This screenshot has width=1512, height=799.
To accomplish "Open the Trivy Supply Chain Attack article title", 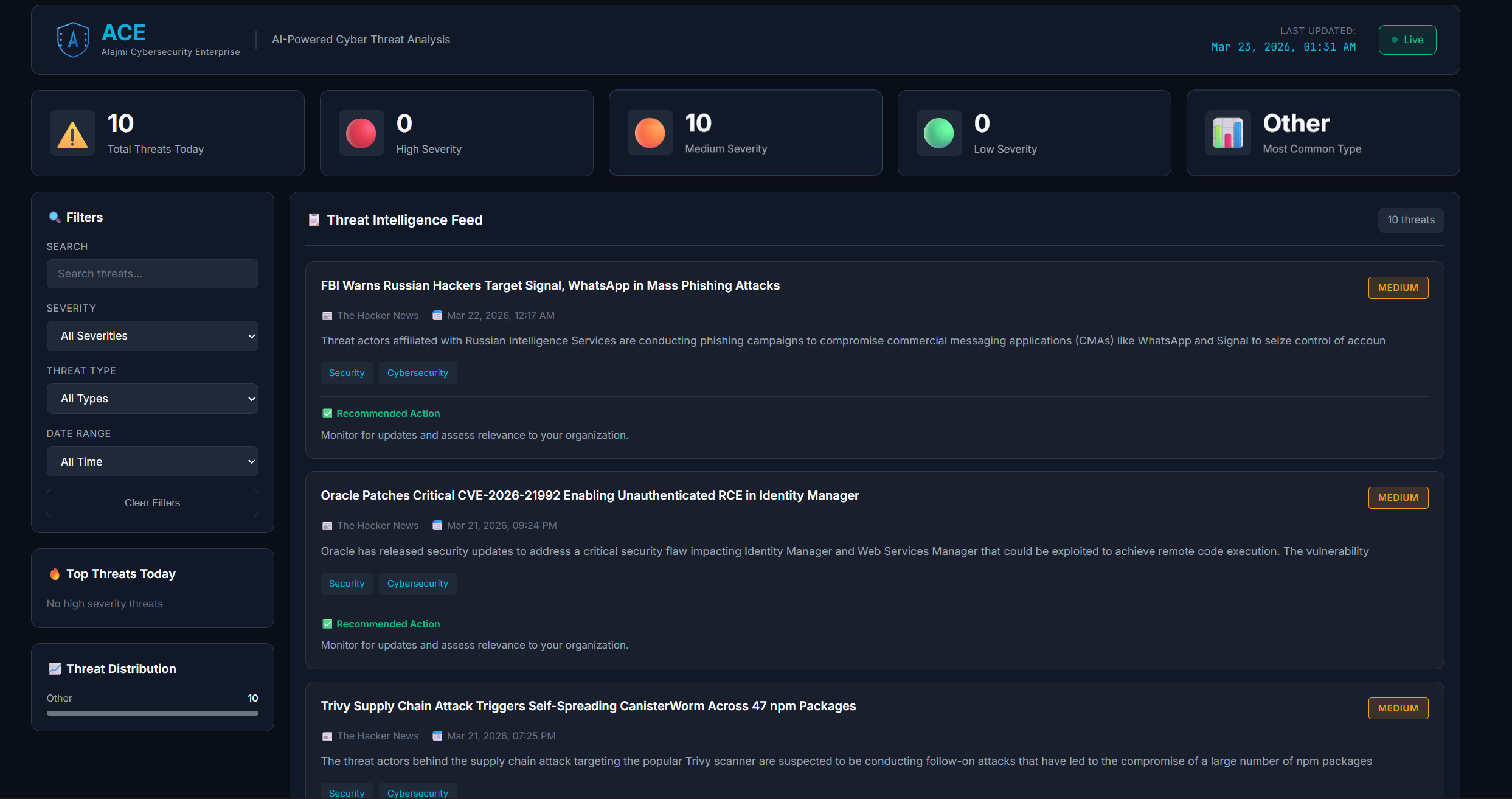I will click(x=588, y=706).
